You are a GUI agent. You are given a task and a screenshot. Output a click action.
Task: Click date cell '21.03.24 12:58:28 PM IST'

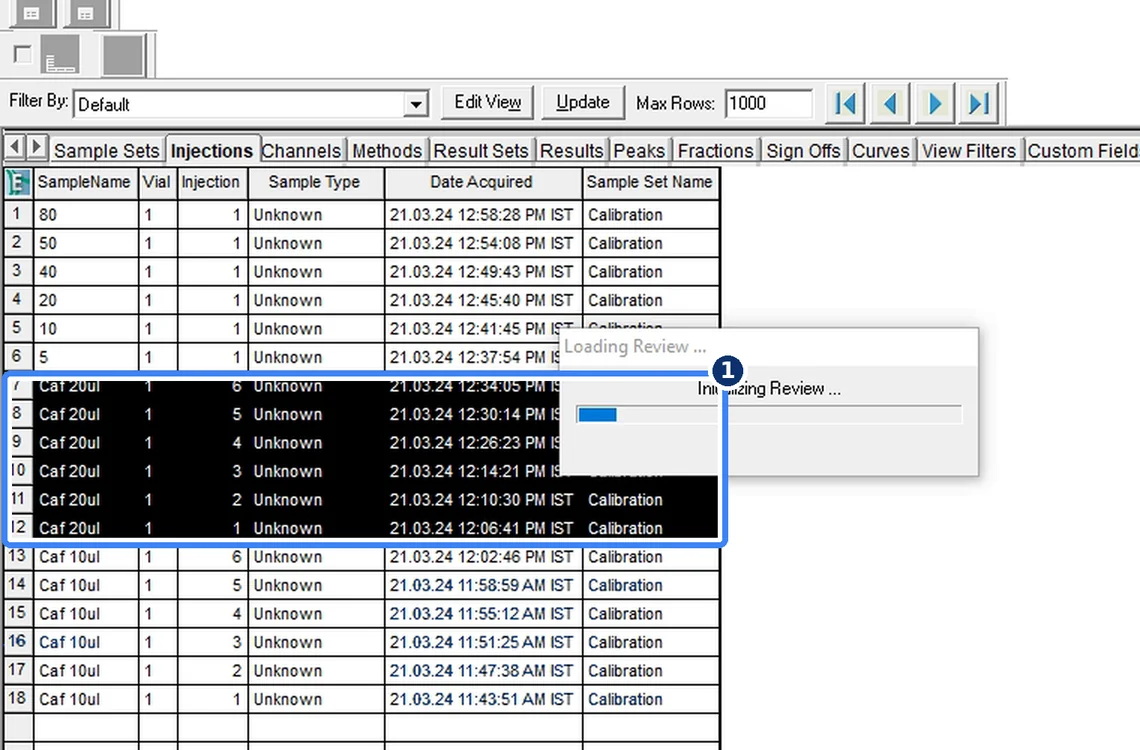point(481,214)
